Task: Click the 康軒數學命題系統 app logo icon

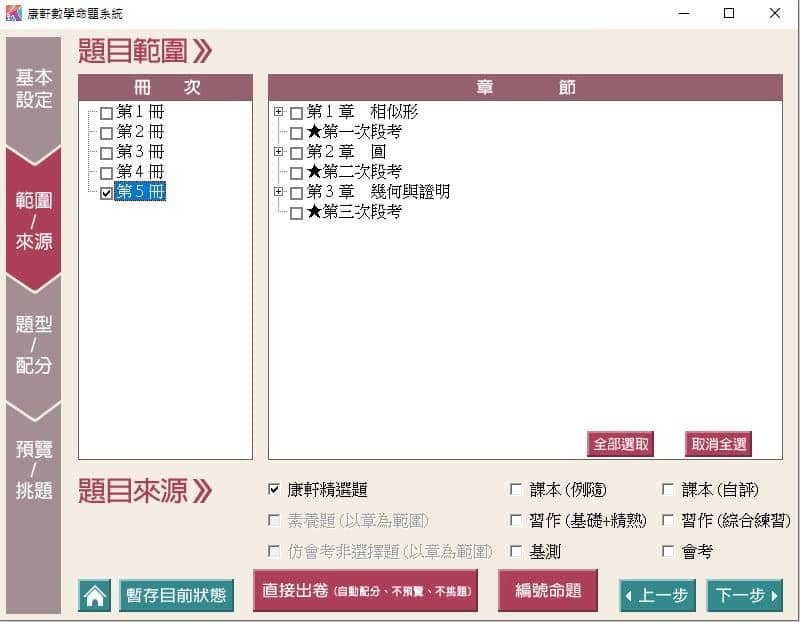Action: pyautogui.click(x=14, y=13)
